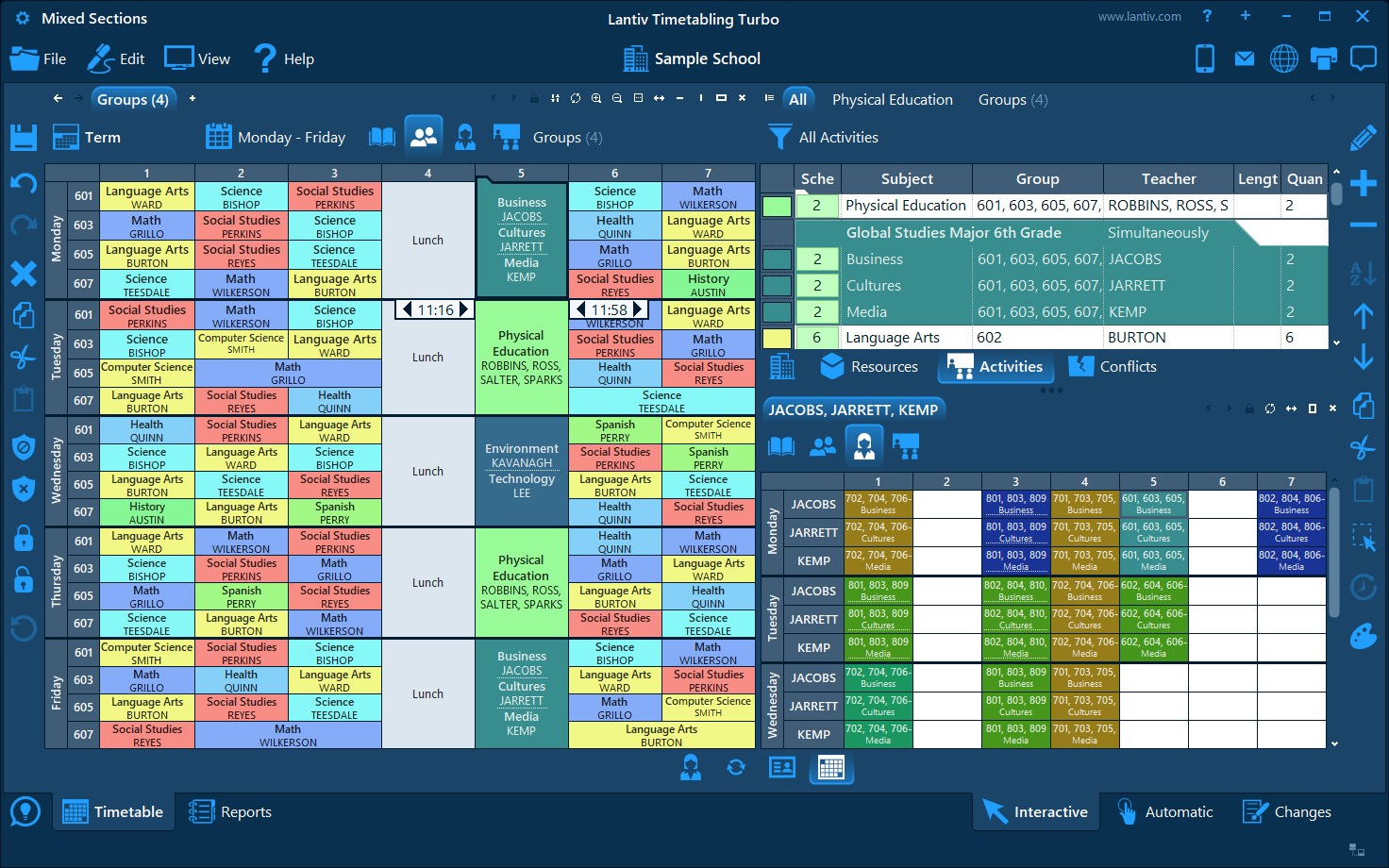Toggle groups view in JACOBS, JARRETT, KEMP panel
Image resolution: width=1389 pixels, height=868 pixels.
823,445
